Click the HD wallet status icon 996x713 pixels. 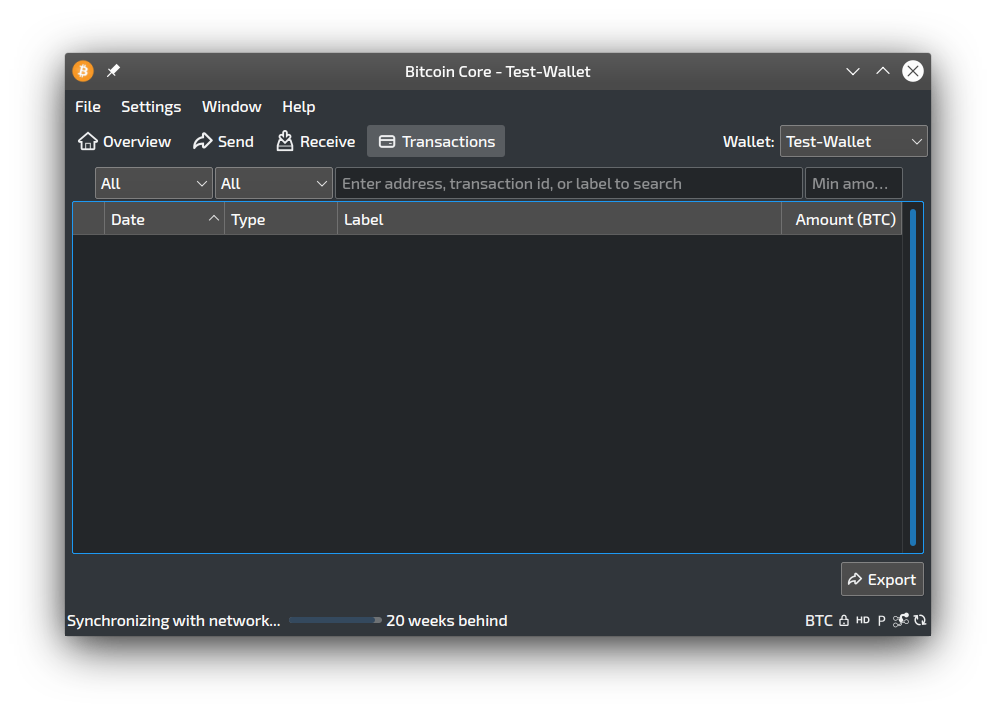click(863, 620)
